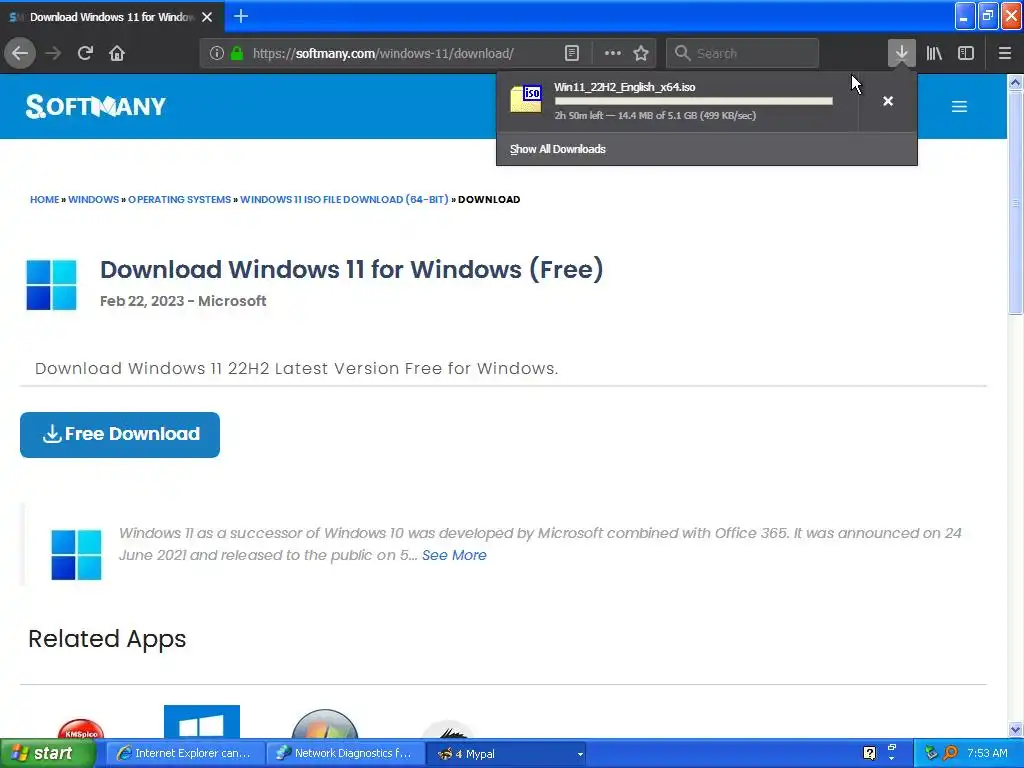Image resolution: width=1024 pixels, height=768 pixels.
Task: Toggle reader view icon
Action: pyautogui.click(x=571, y=53)
